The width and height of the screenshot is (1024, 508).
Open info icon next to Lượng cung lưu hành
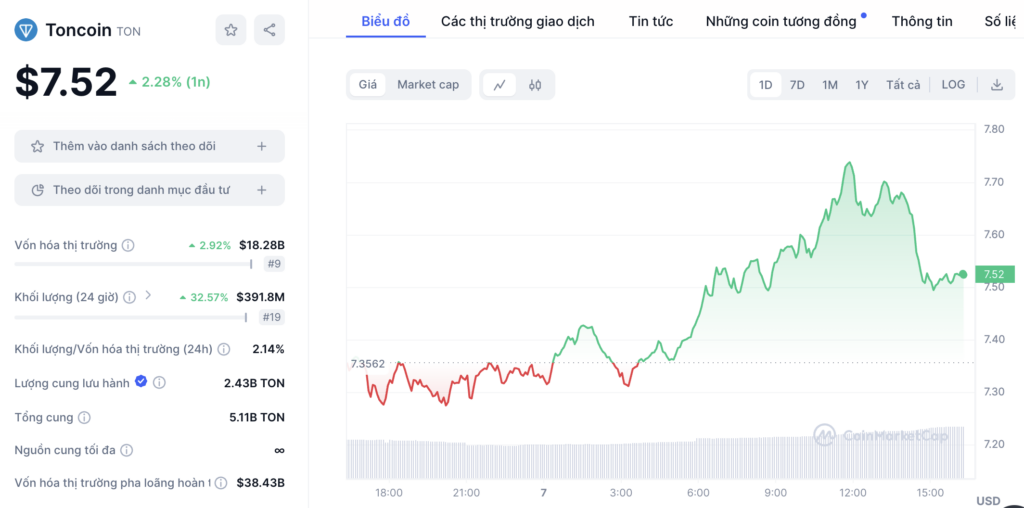(x=159, y=383)
